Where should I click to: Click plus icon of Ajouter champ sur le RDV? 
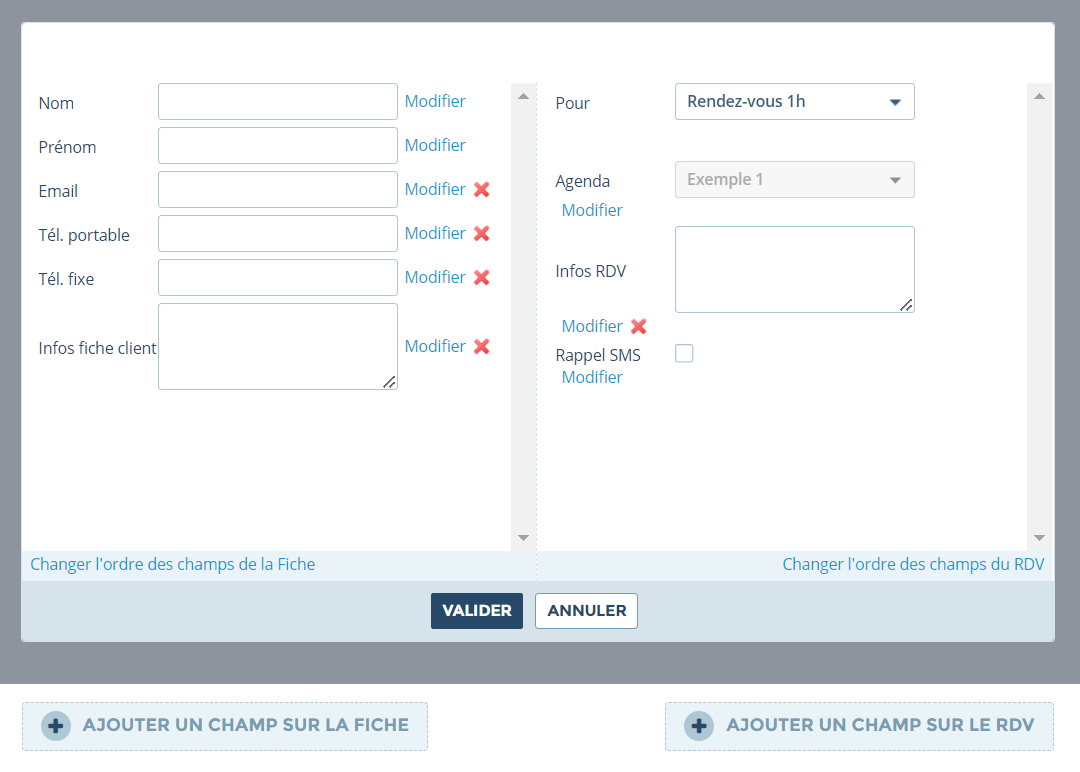click(699, 726)
